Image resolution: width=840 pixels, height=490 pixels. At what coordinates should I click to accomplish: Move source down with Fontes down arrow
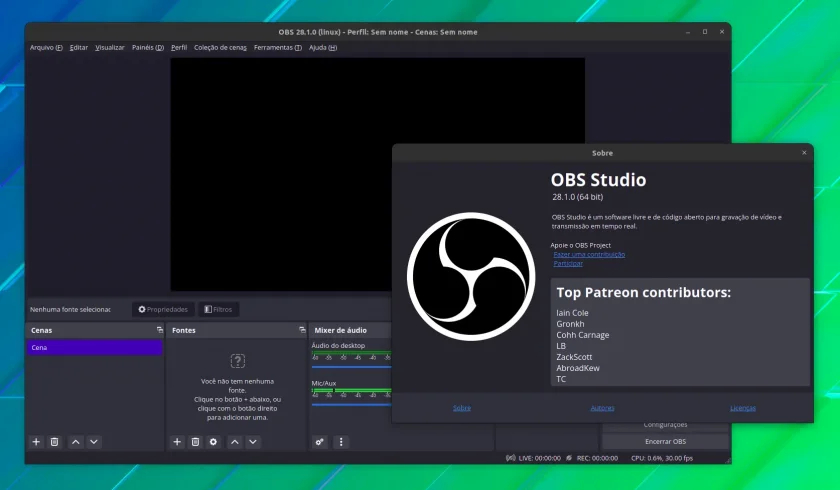click(253, 442)
